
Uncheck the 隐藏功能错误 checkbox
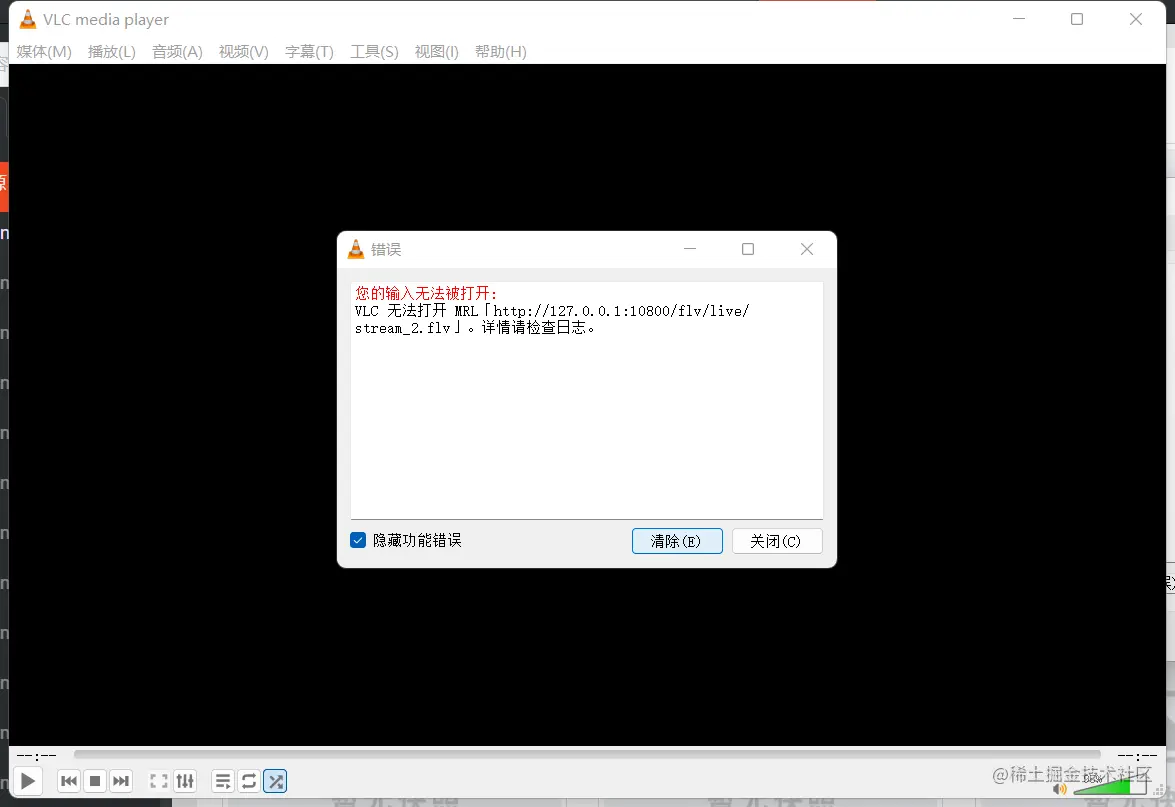pos(358,540)
